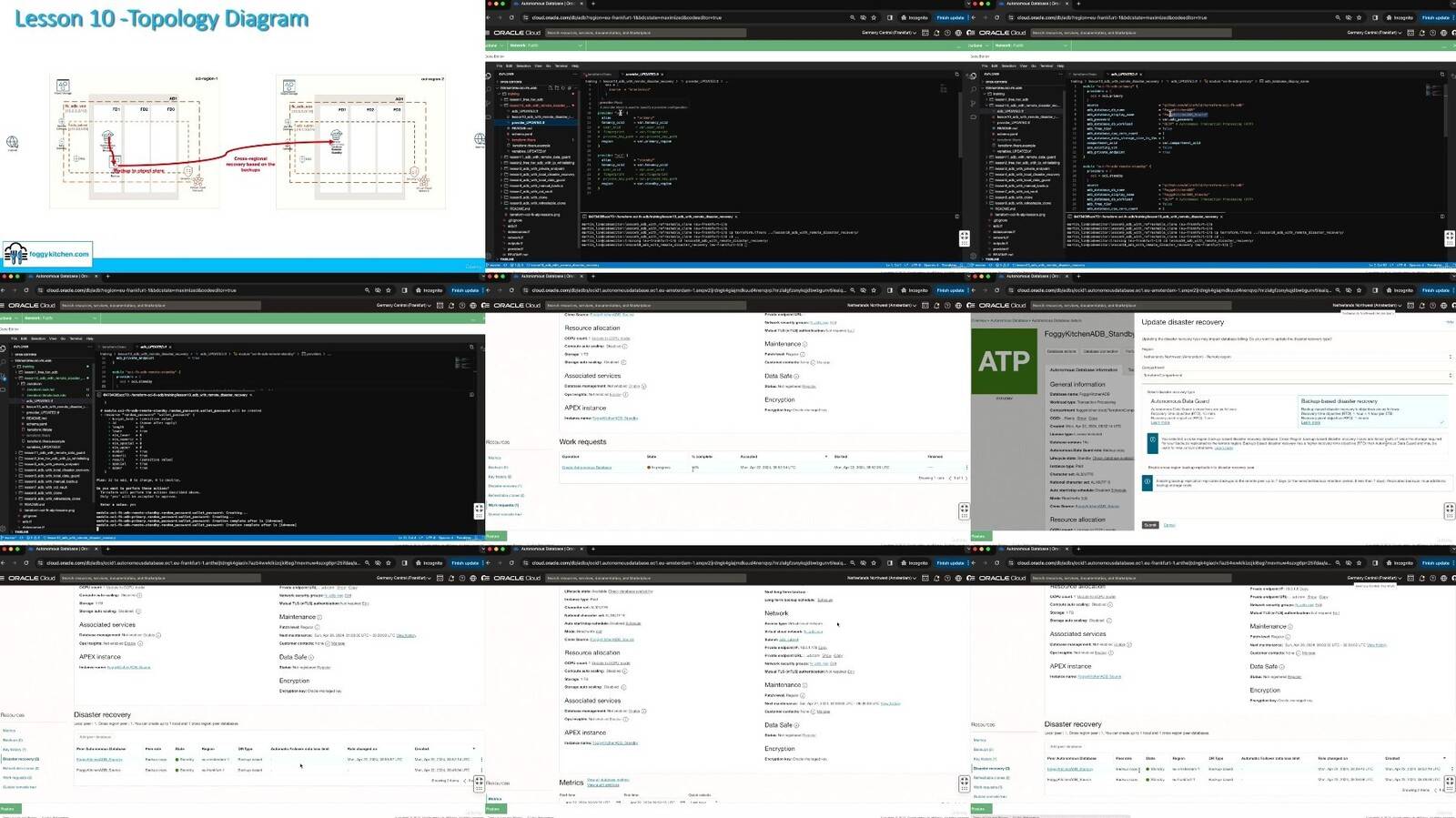Open Learn more under Backup-based disaster recovery
1456x818 pixels.
(x=1310, y=422)
